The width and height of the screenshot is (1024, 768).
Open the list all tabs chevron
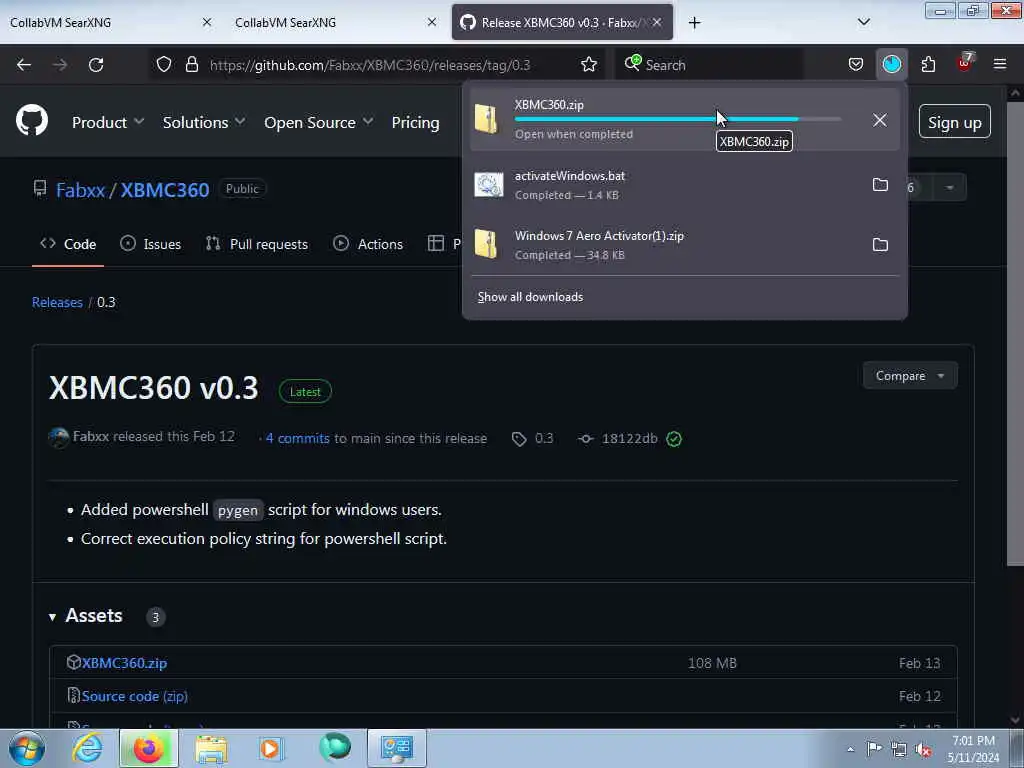(x=863, y=22)
